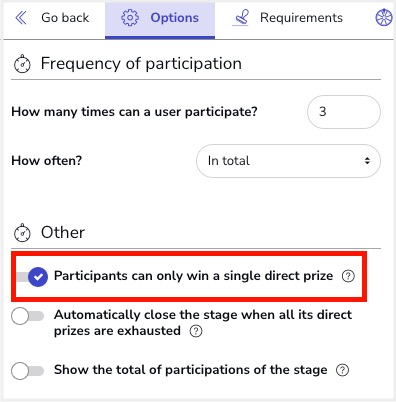Viewport: 396px width, 402px height.
Task: Click stopwatch icon next to Frequency of participation
Action: click(22, 63)
